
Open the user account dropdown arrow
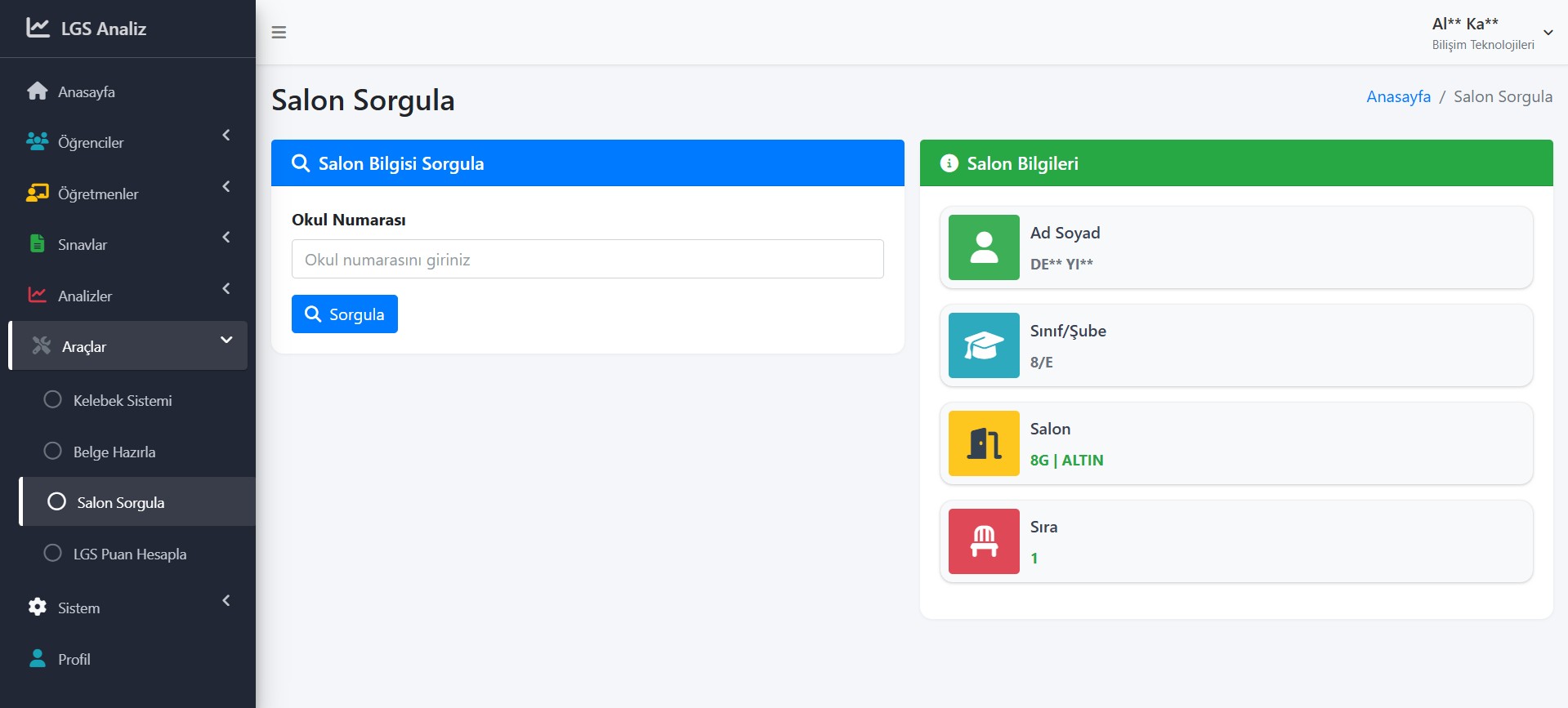coord(1548,33)
